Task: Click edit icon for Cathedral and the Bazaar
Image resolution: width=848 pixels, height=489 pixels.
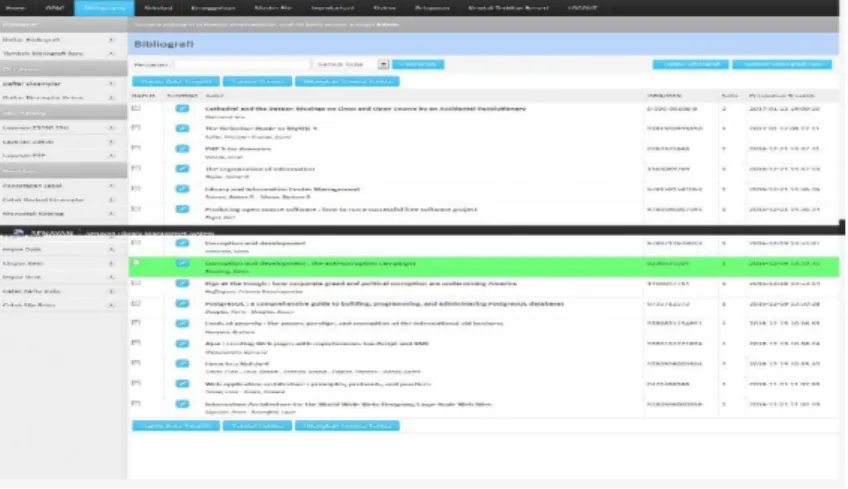Action: point(182,109)
